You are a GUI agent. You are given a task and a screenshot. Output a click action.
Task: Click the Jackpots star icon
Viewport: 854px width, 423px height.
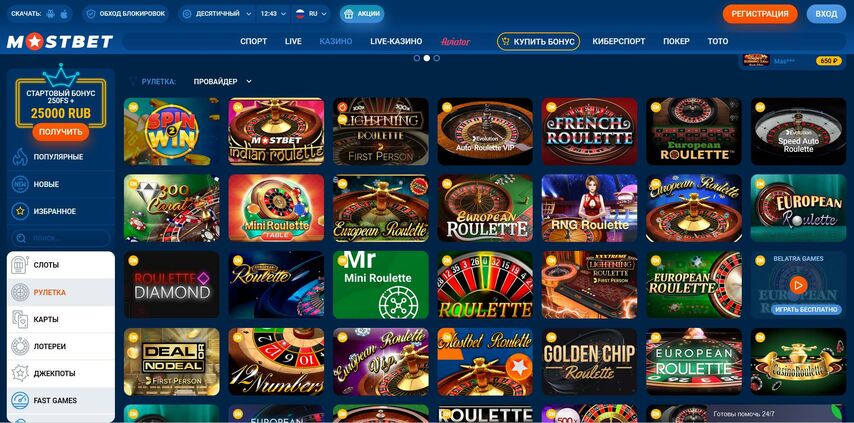pyautogui.click(x=20, y=373)
